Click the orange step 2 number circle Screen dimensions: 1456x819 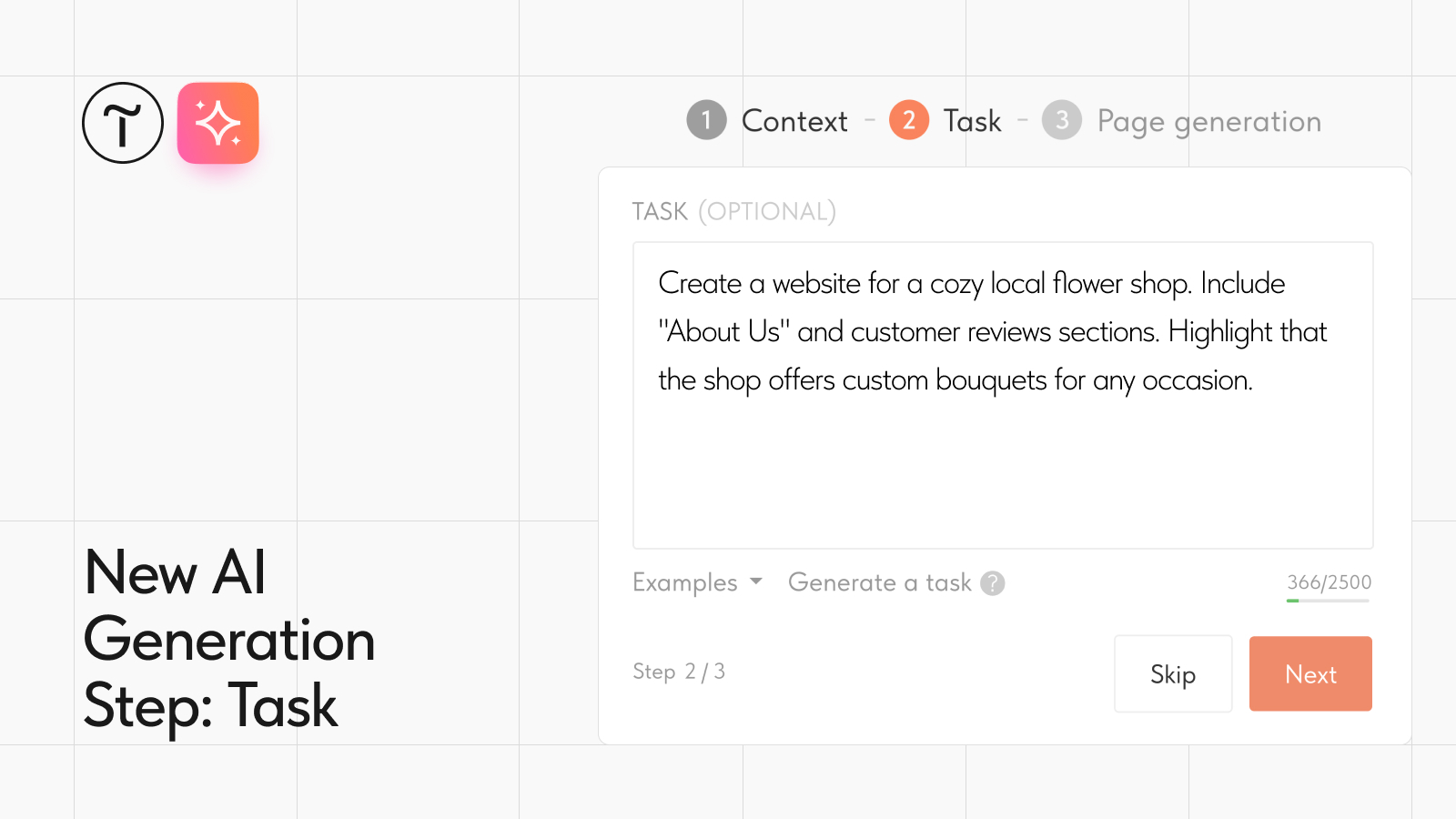(x=908, y=120)
